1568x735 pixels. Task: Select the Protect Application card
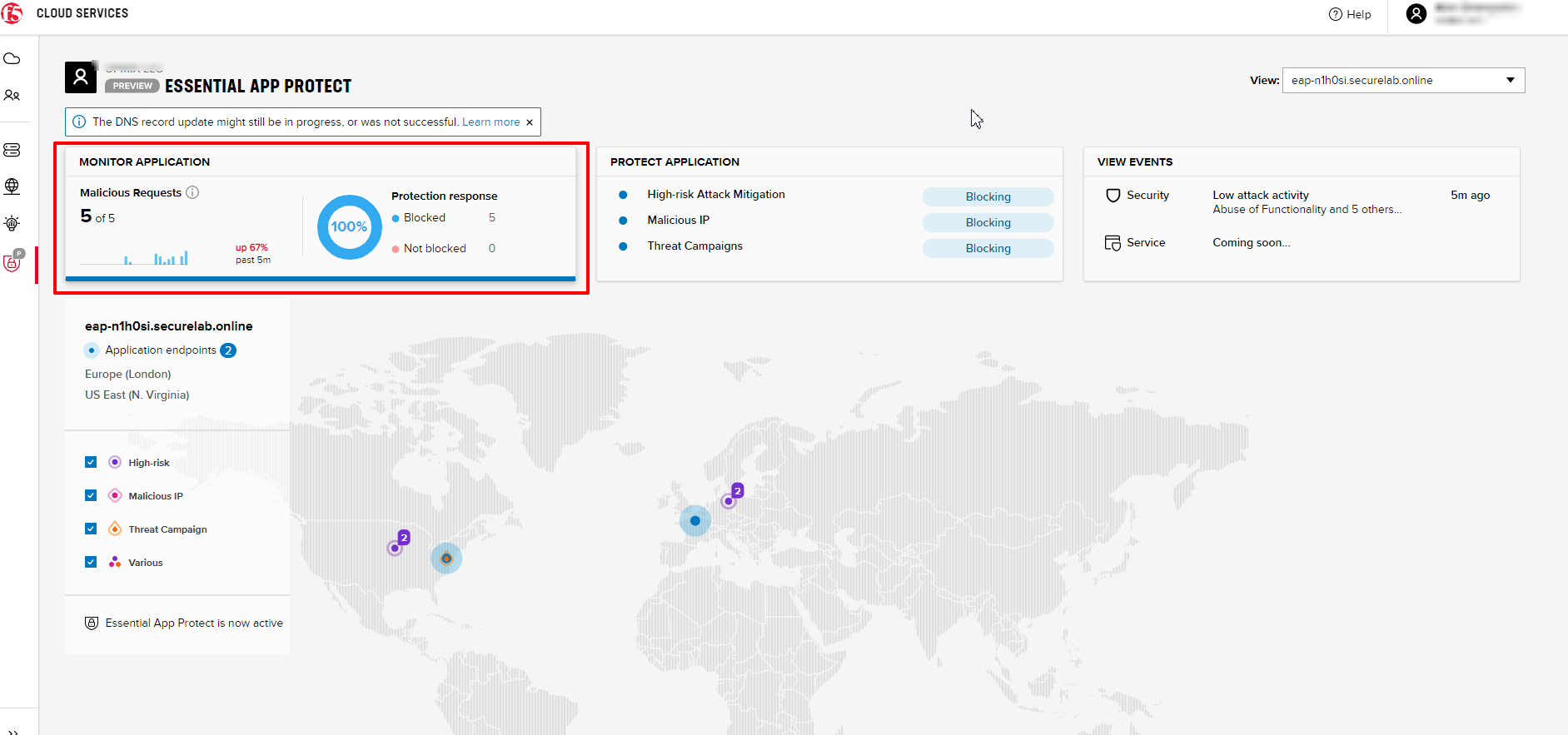click(829, 215)
